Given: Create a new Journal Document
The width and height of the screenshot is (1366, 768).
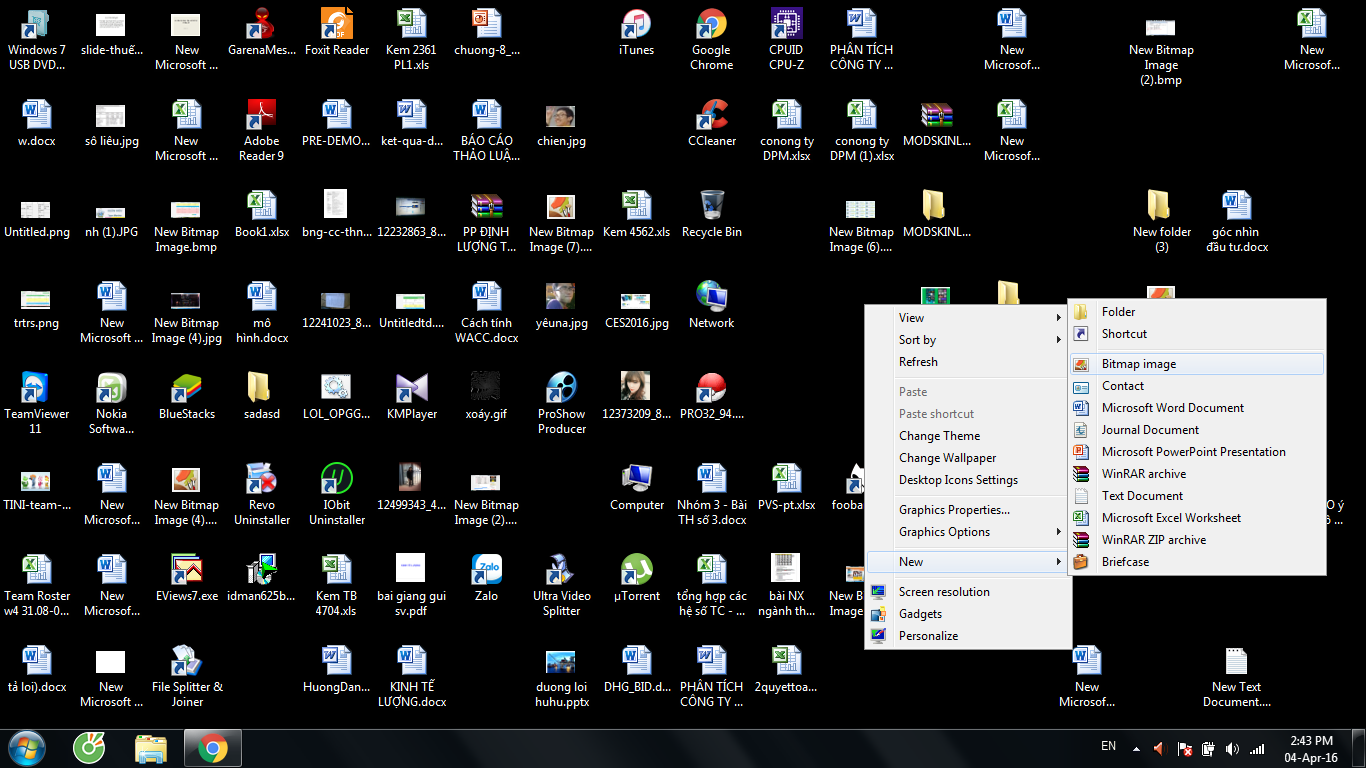Looking at the screenshot, I should point(1197,430).
